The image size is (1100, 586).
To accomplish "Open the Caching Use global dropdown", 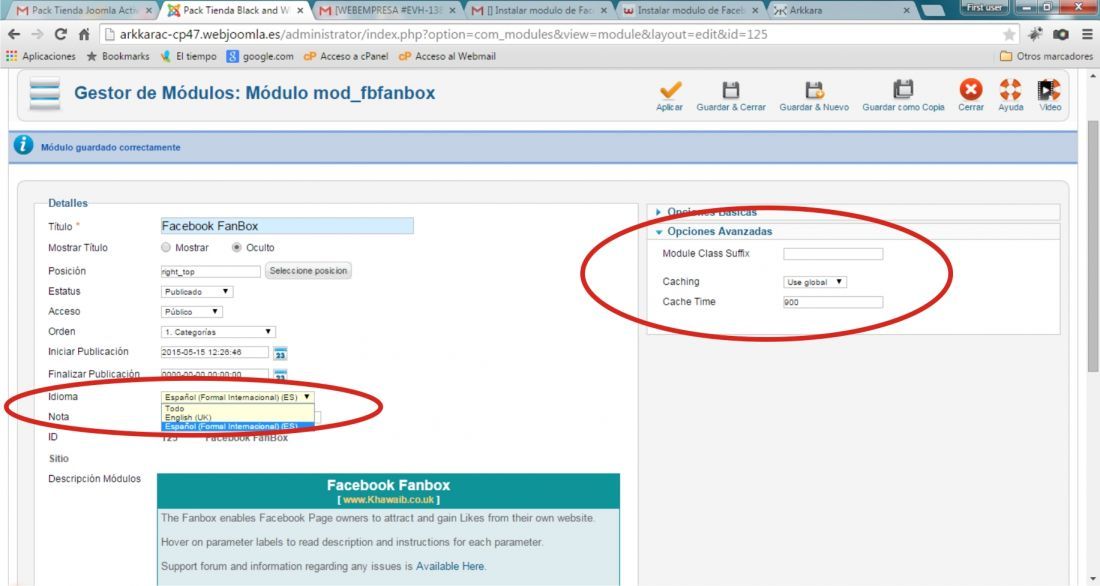I will (x=815, y=282).
